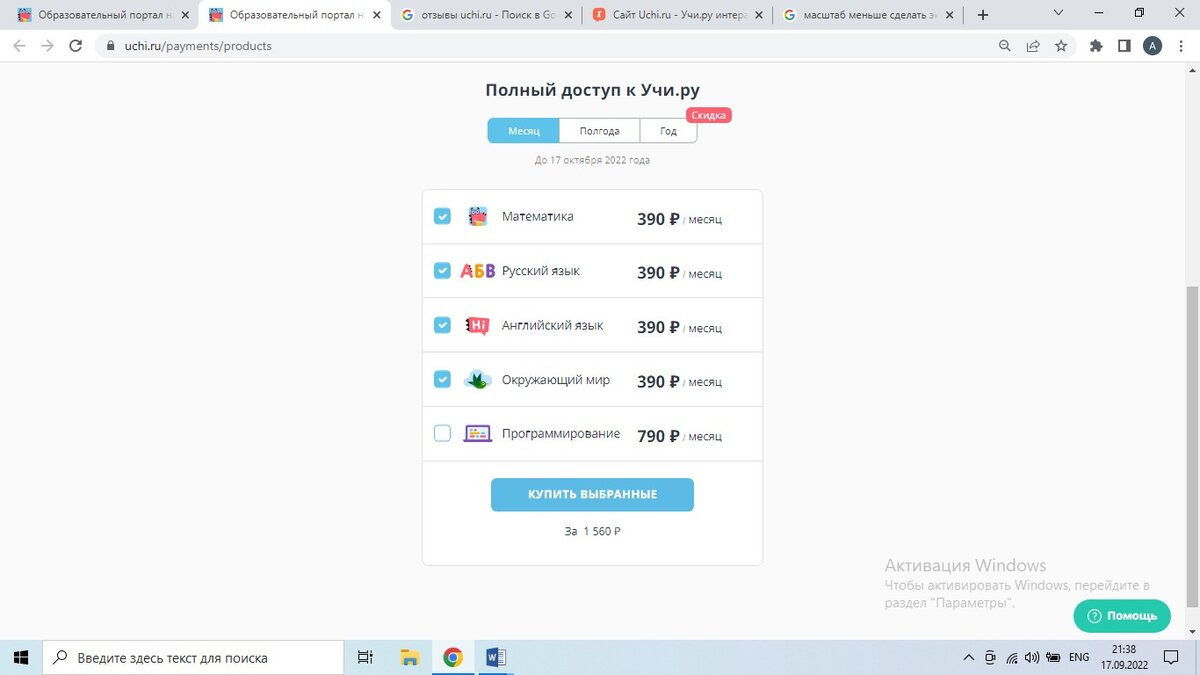
Task: Show hidden system tray icons
Action: pyautogui.click(x=967, y=658)
